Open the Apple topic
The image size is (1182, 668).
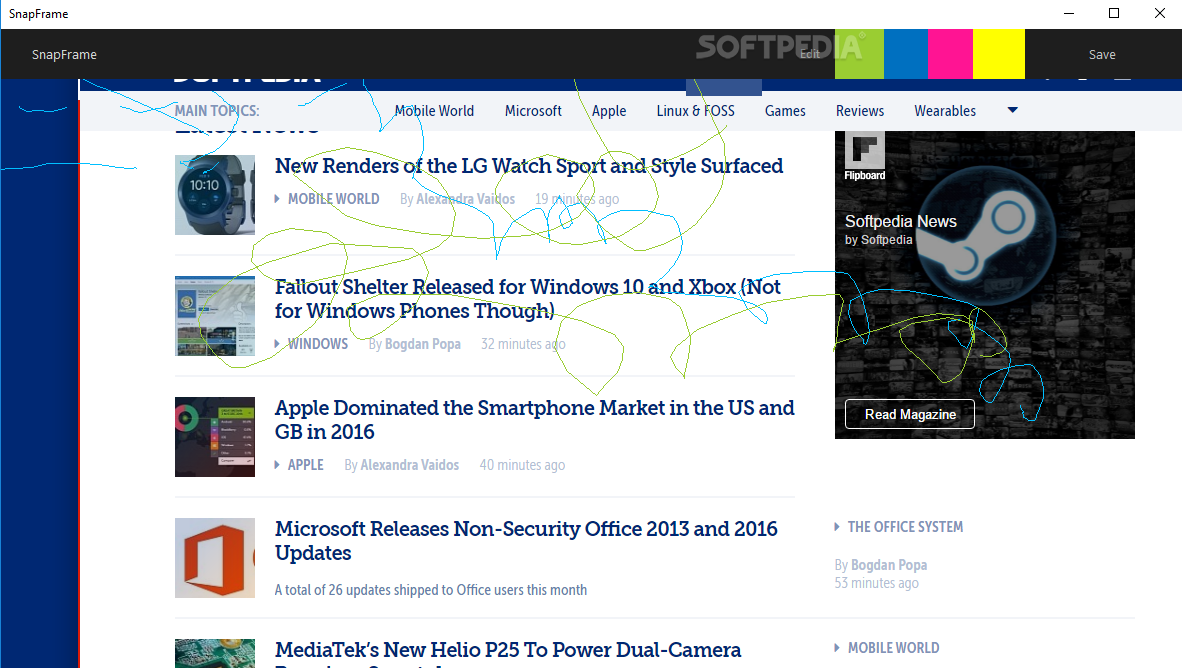[x=609, y=111]
